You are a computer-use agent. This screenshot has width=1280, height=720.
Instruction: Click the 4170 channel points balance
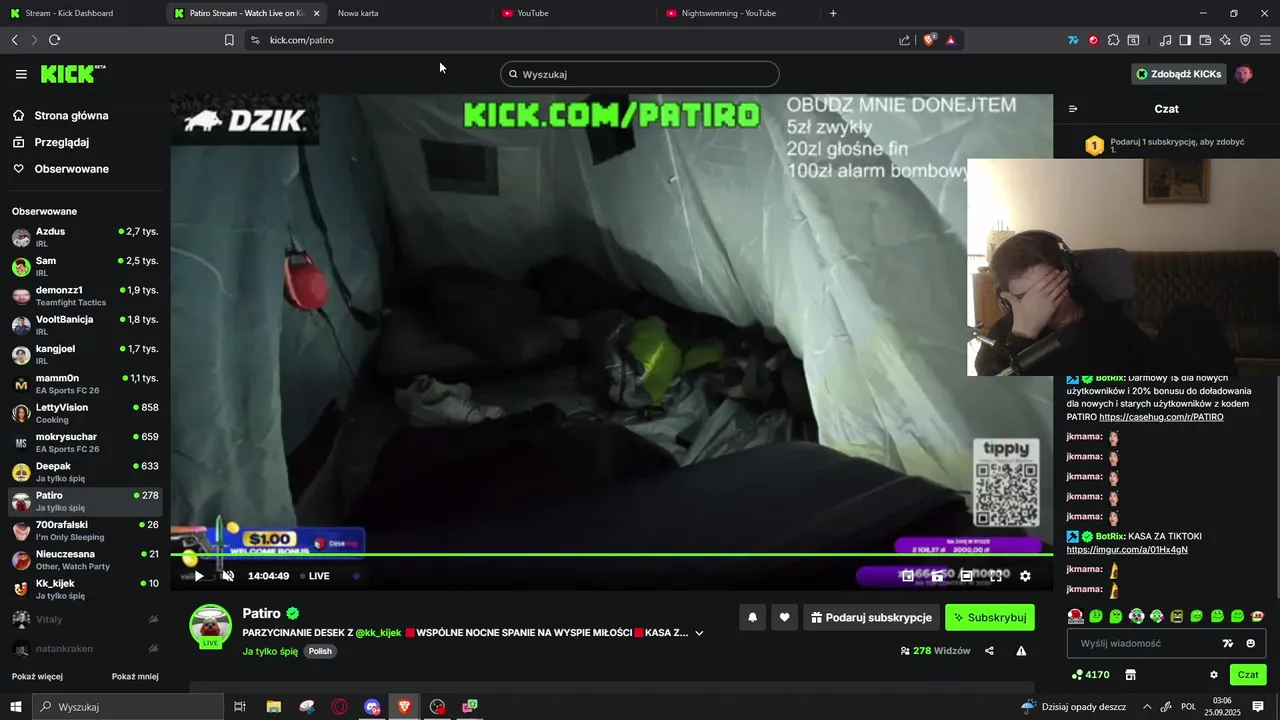[x=1089, y=675]
